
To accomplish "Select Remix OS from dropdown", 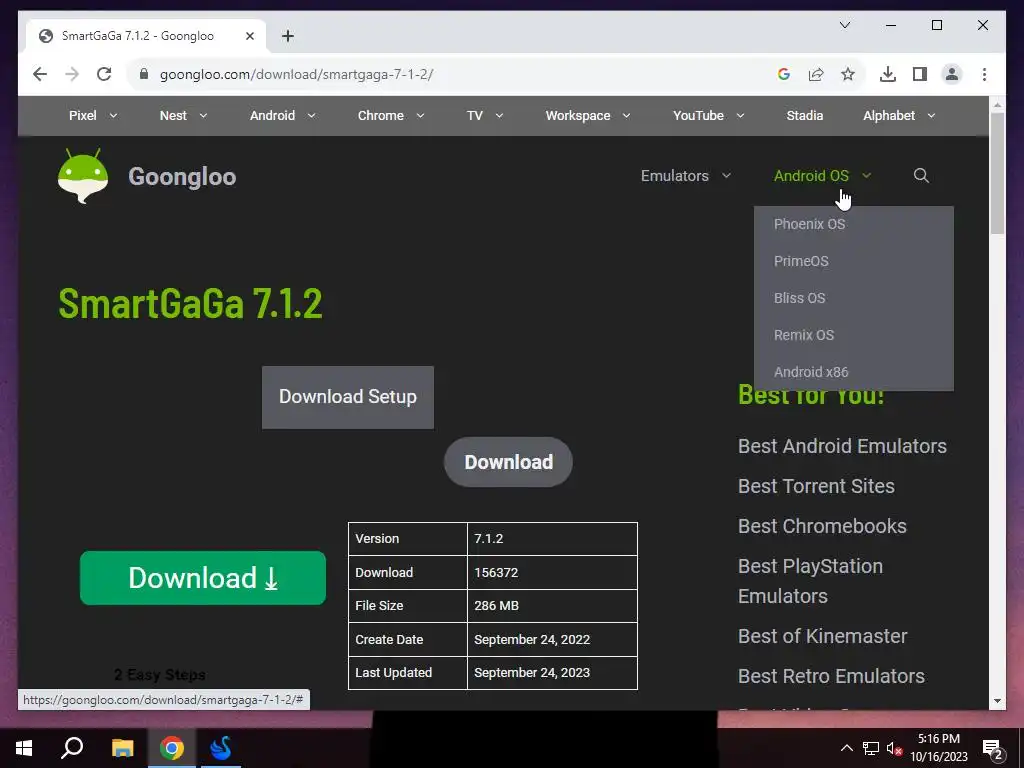I will point(854,335).
